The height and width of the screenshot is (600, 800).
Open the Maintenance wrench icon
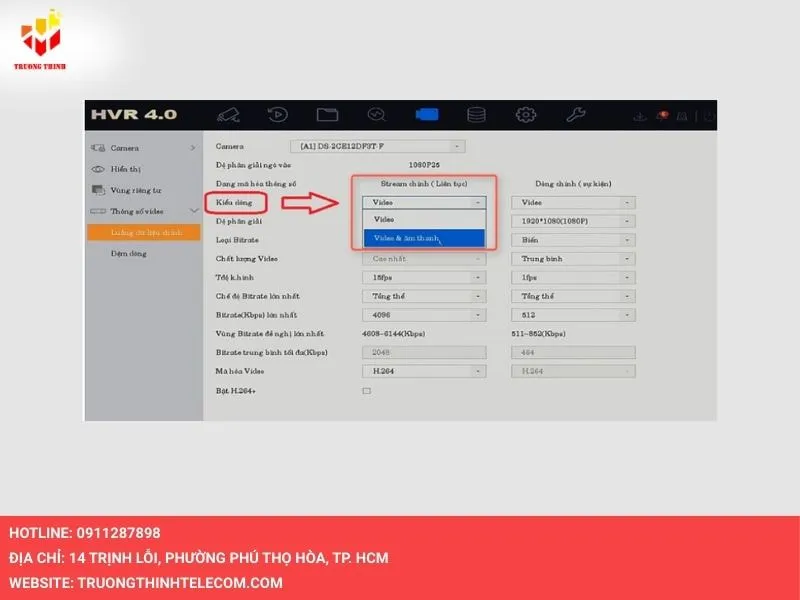click(576, 114)
